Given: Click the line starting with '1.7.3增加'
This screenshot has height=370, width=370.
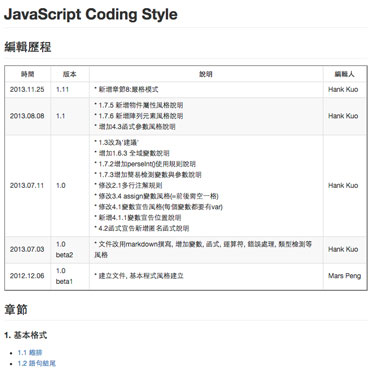Looking at the screenshot, I should pyautogui.click(x=148, y=175).
